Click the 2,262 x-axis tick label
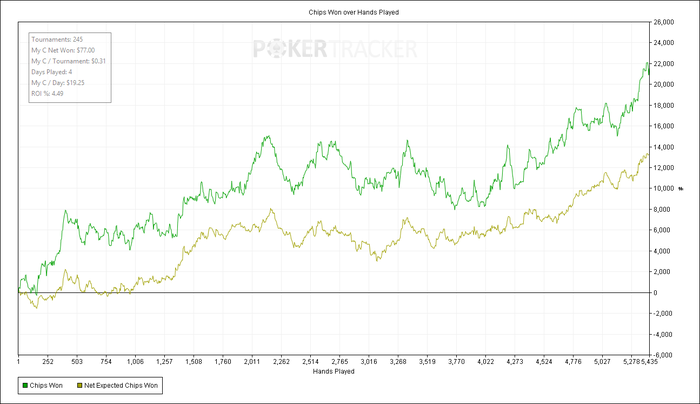The width and height of the screenshot is (700, 404). pyautogui.click(x=281, y=362)
